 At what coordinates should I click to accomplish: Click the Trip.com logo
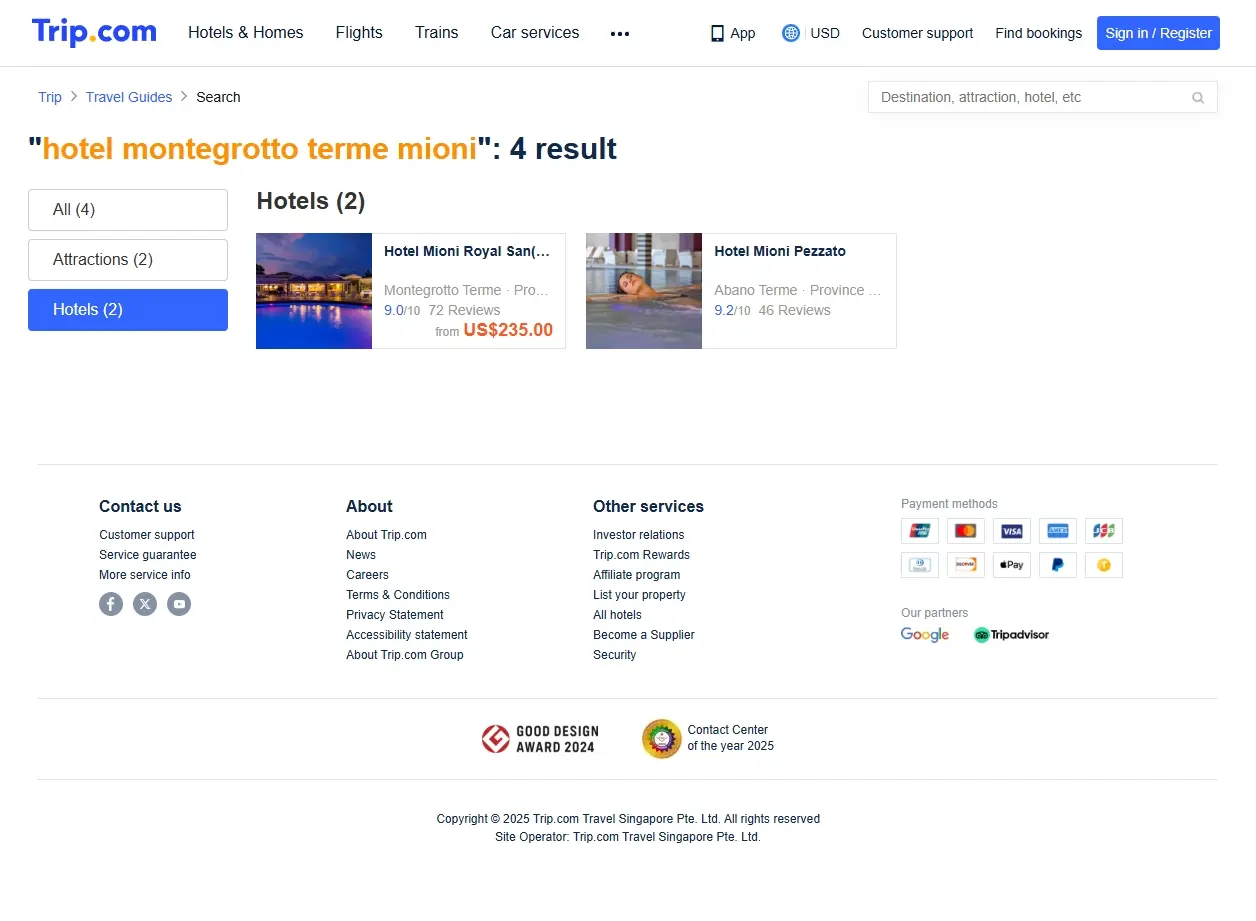(x=94, y=32)
